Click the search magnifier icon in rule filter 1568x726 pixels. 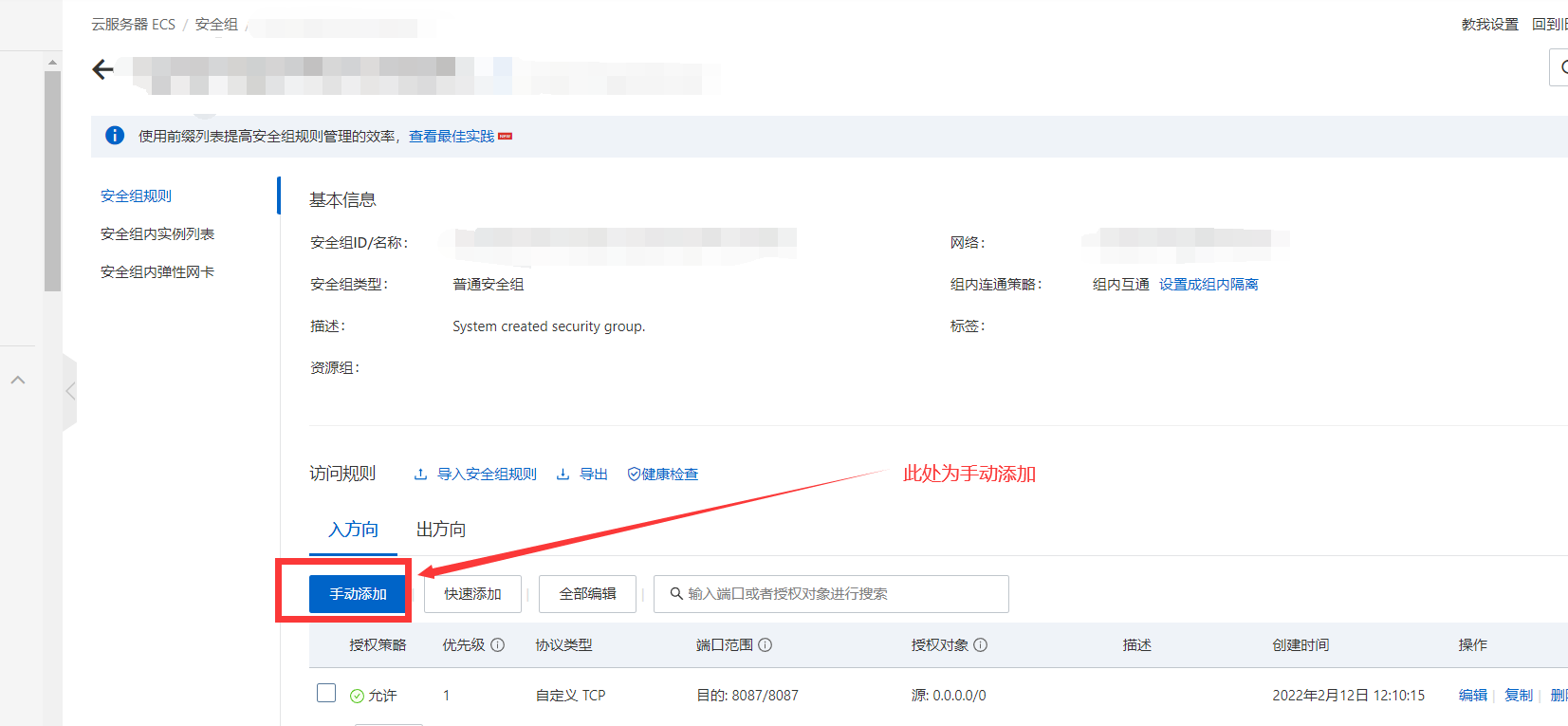pyautogui.click(x=676, y=594)
